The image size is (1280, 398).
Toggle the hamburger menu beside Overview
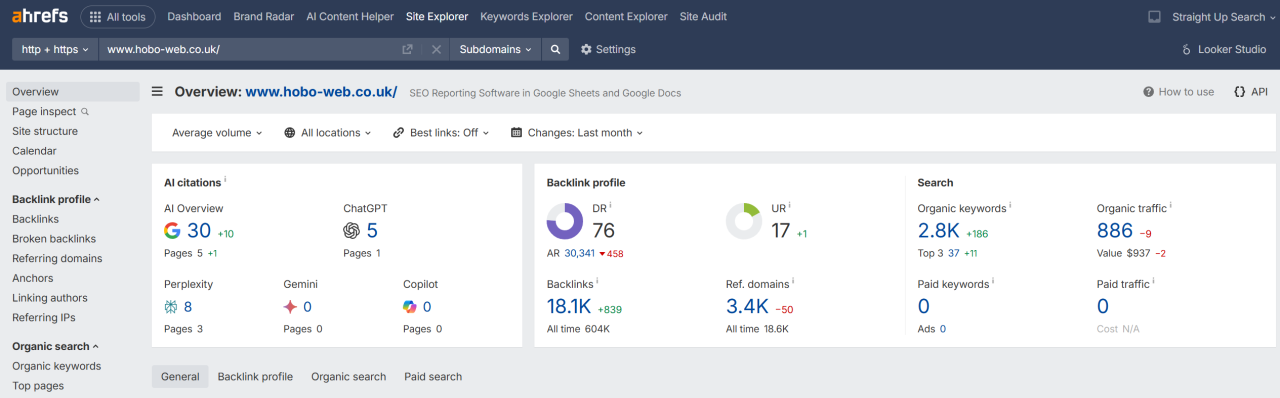pyautogui.click(x=157, y=92)
